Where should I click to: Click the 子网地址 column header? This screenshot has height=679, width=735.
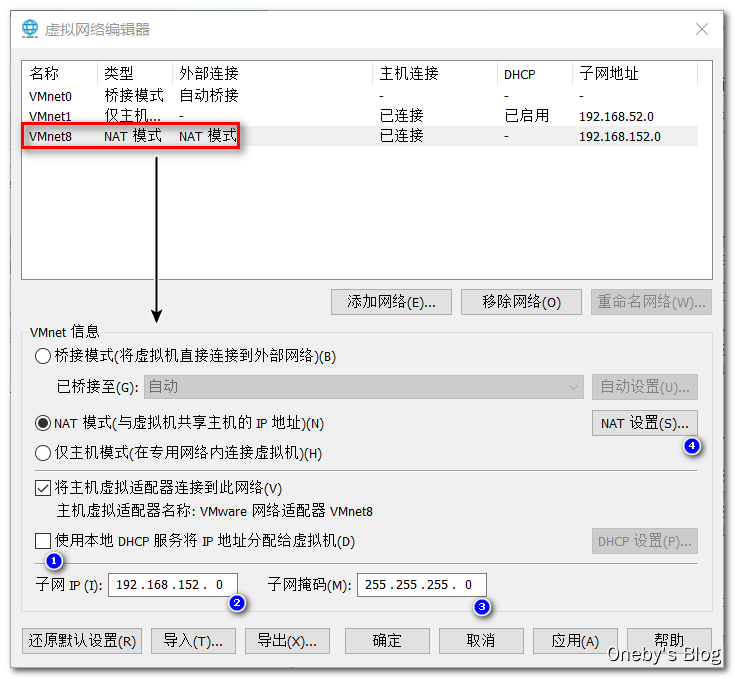coord(635,74)
